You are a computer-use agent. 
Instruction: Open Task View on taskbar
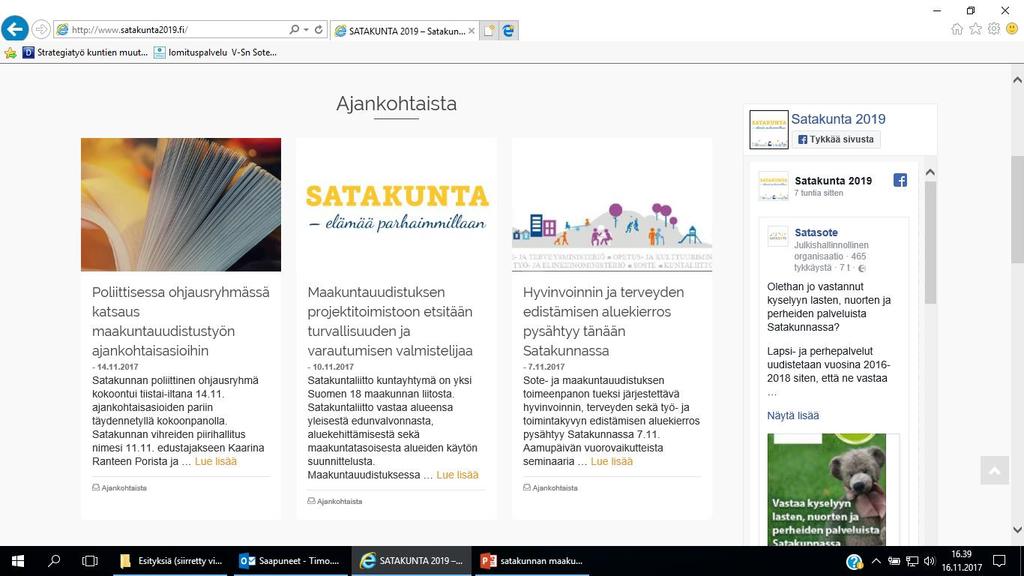(89, 561)
